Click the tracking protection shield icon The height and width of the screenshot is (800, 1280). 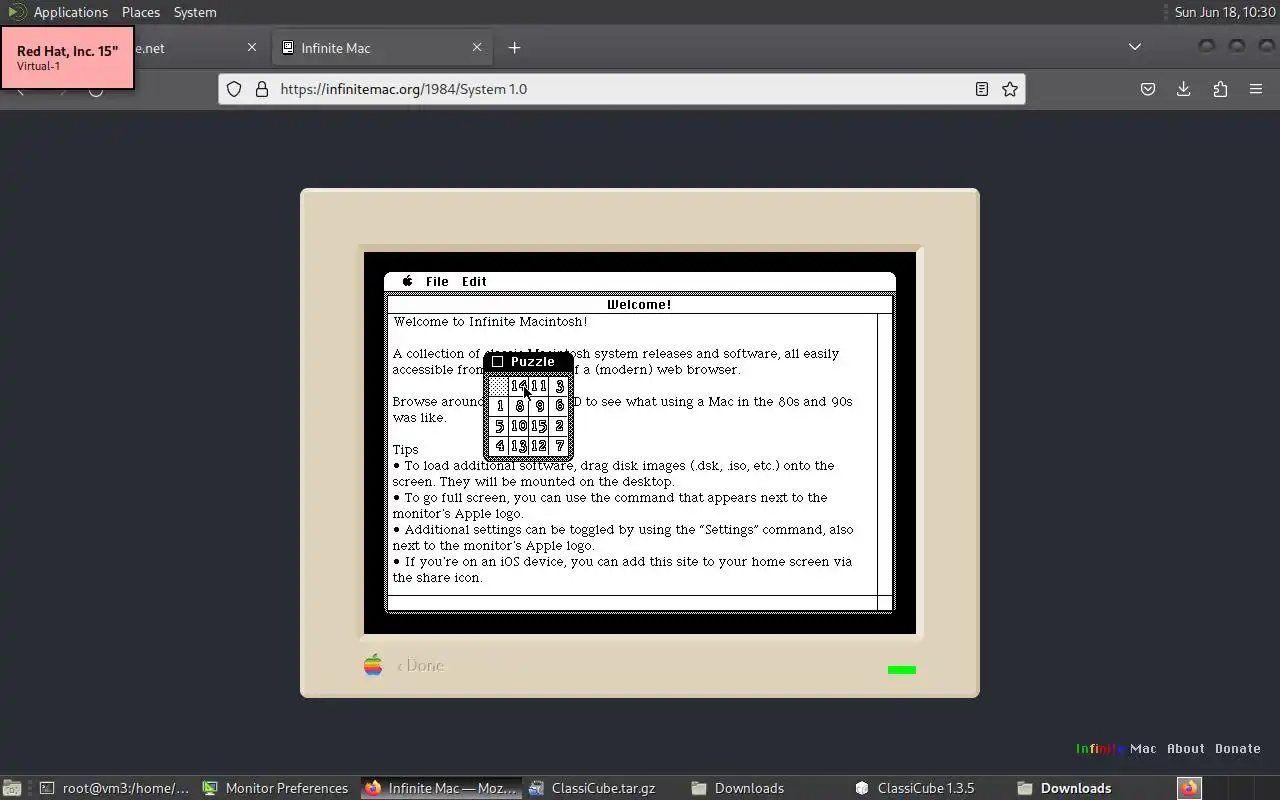click(x=234, y=89)
